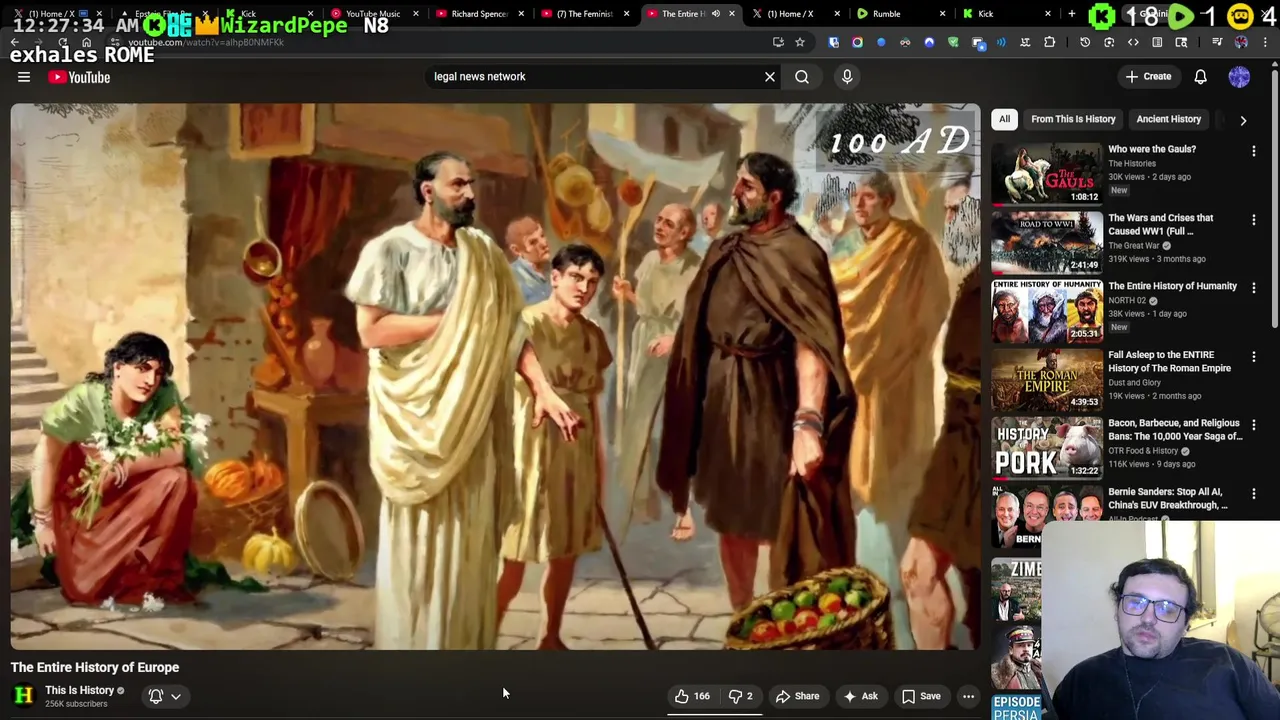Screen dimensions: 1280x720
Task: Close the Rumble tab
Action: 942,14
